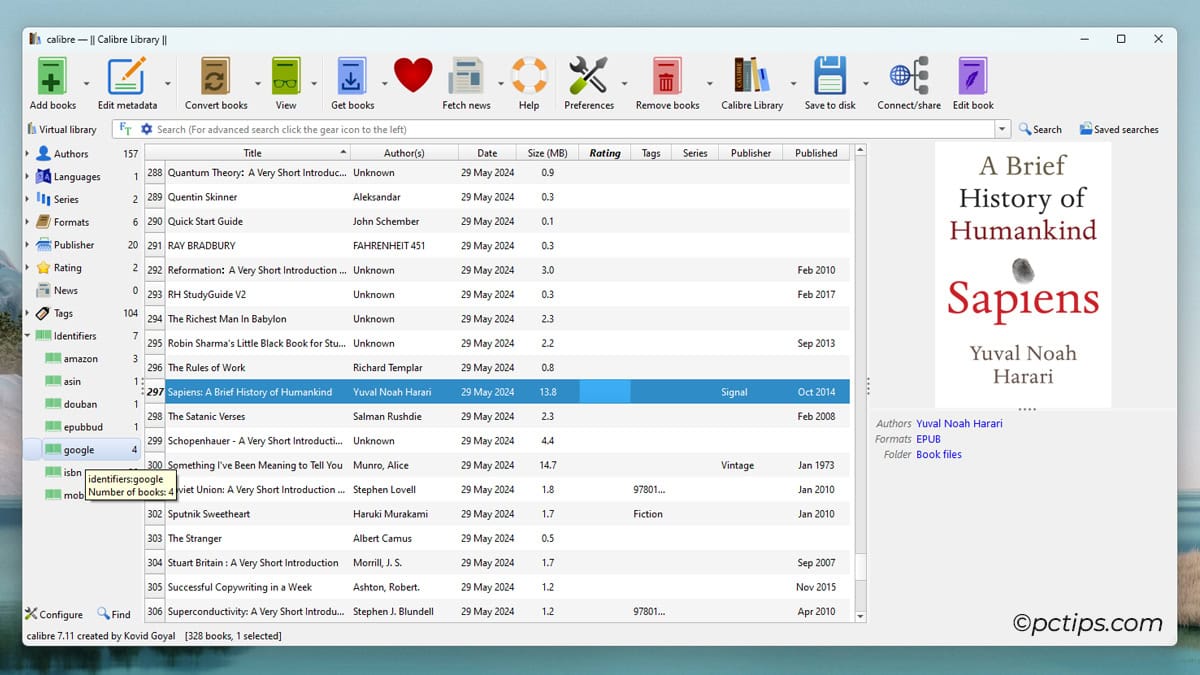Click the Fetch news icon
1200x675 pixels.
[466, 78]
